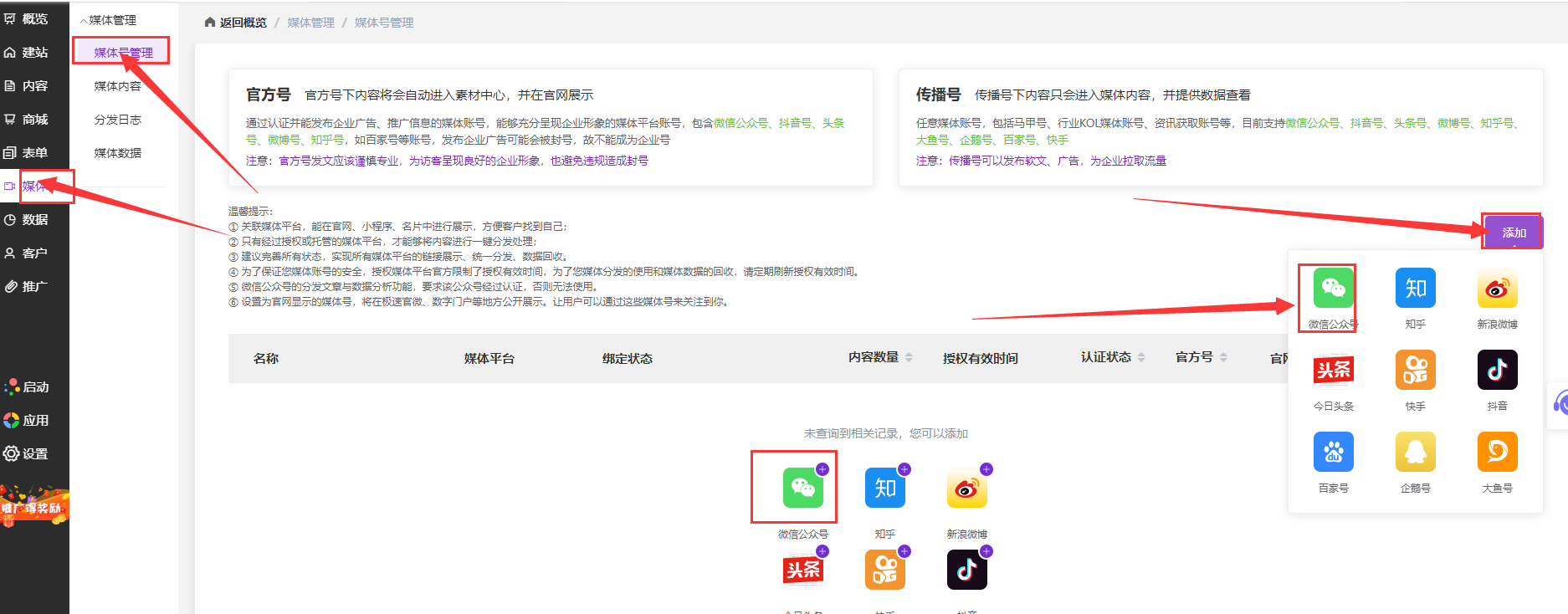
Task: Choose 知乎 icon in the add dropdown panel
Action: (1415, 289)
